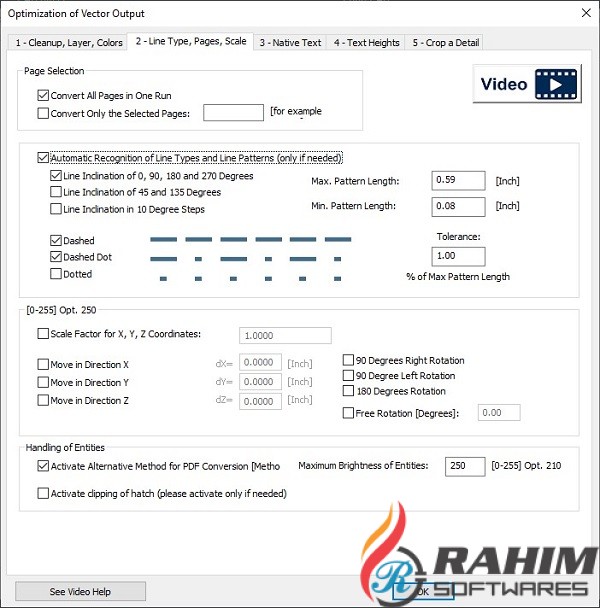The width and height of the screenshot is (600, 608).
Task: Switch to the '3 - Native Text' tab
Action: click(x=290, y=43)
